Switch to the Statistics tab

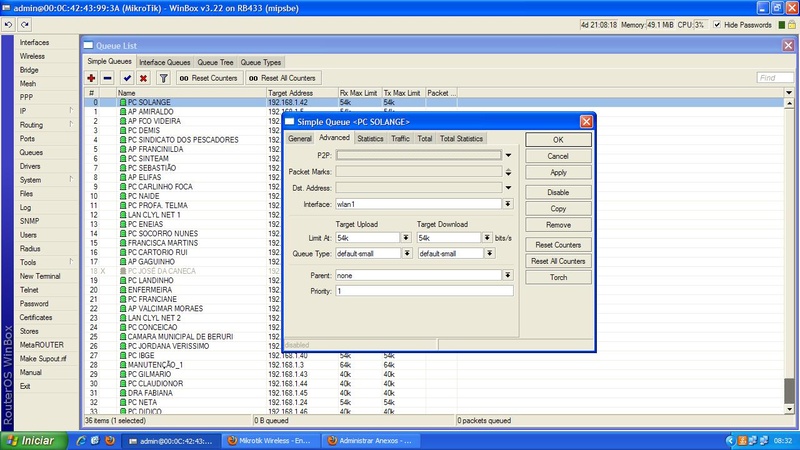[x=370, y=139]
